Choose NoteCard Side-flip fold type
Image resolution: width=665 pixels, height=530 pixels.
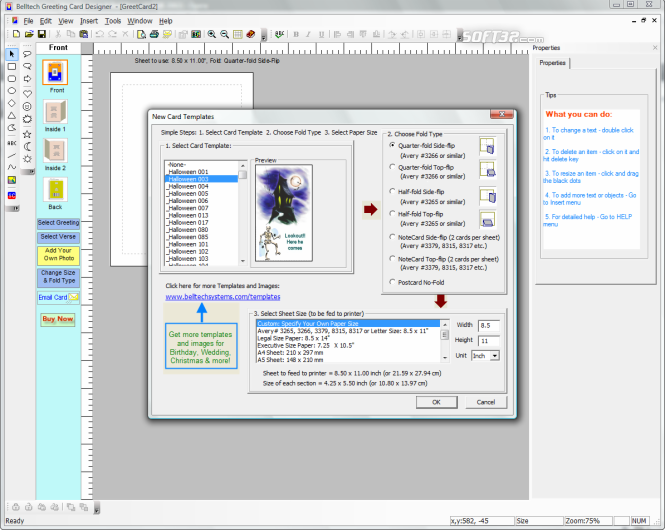[392, 237]
